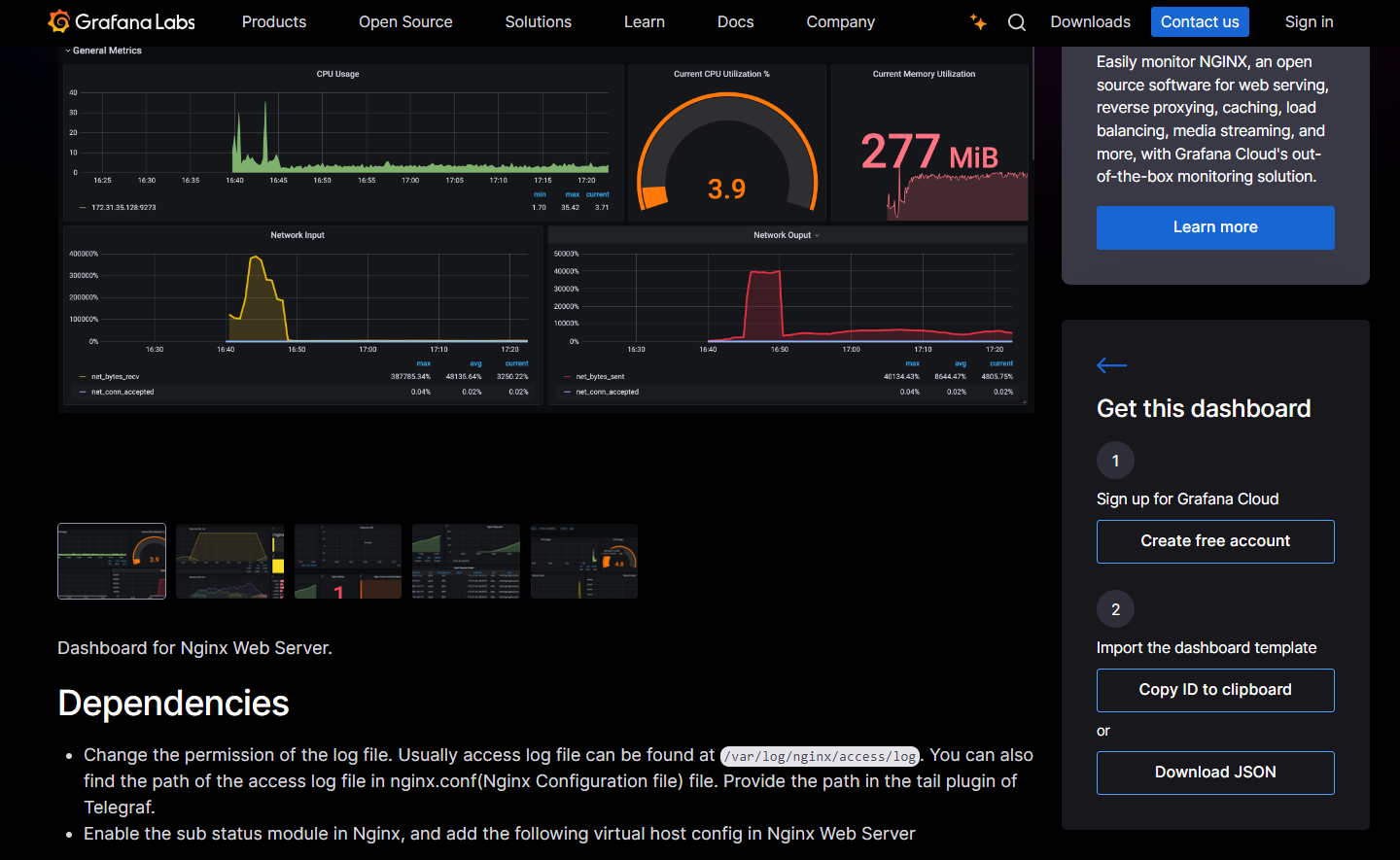Select step 2 circle badge
The image size is (1400, 860).
click(x=1115, y=609)
